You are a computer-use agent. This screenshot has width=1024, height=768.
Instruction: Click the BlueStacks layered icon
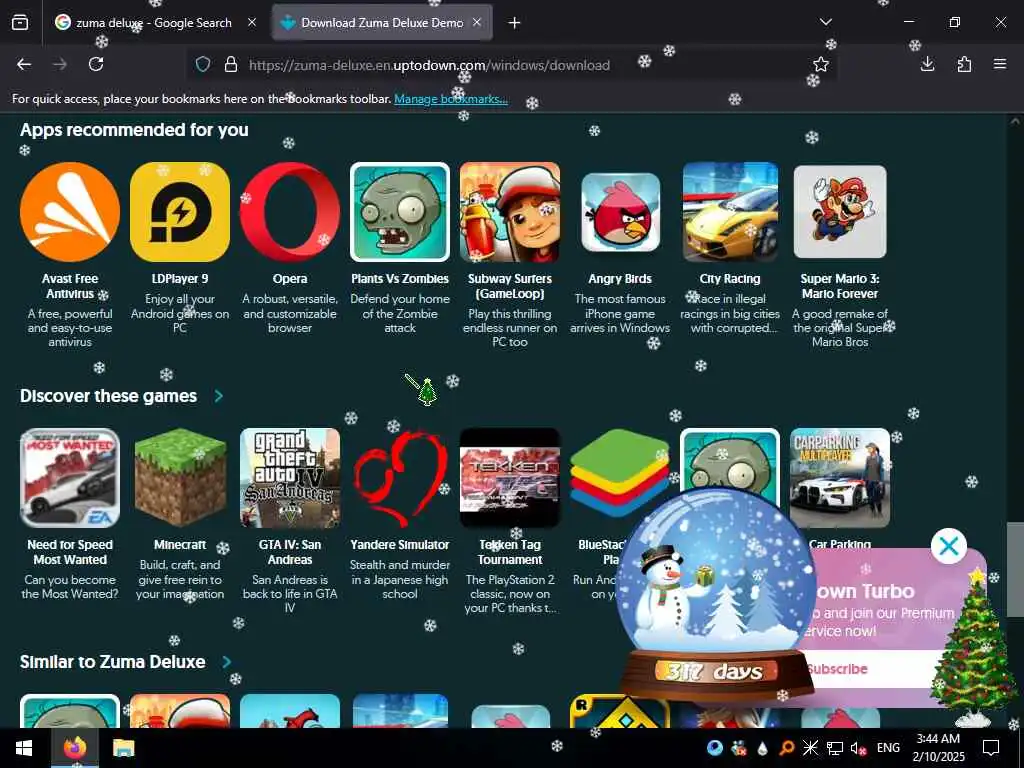(619, 473)
